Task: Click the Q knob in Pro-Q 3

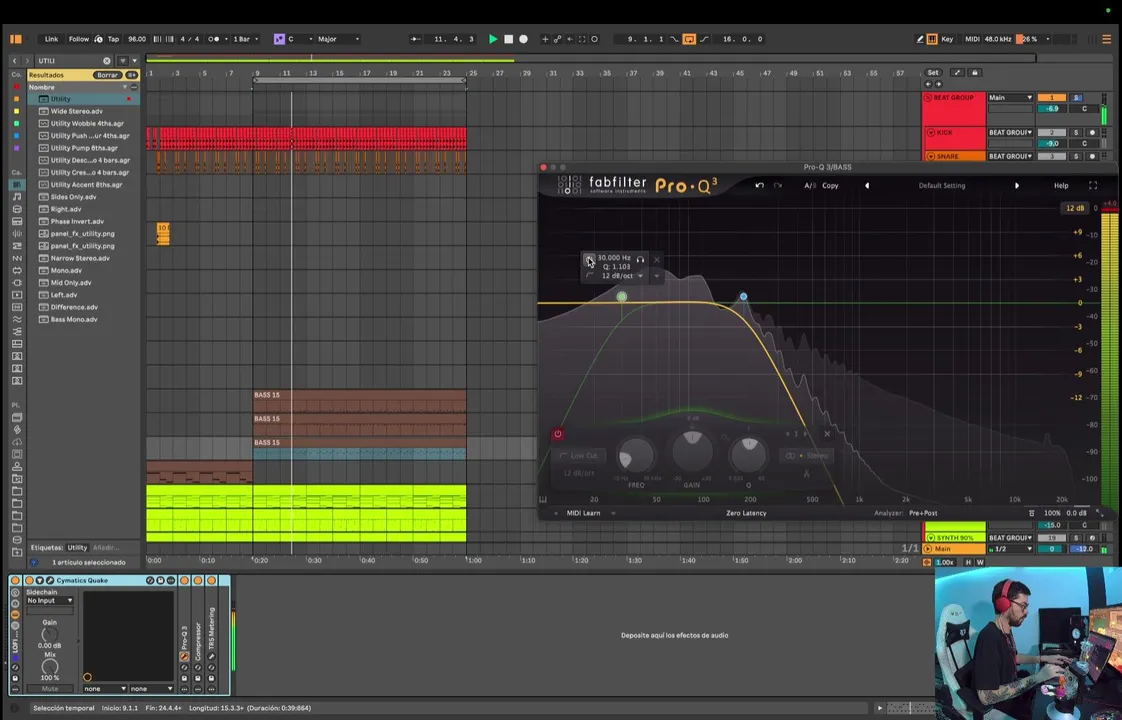Action: [x=748, y=455]
